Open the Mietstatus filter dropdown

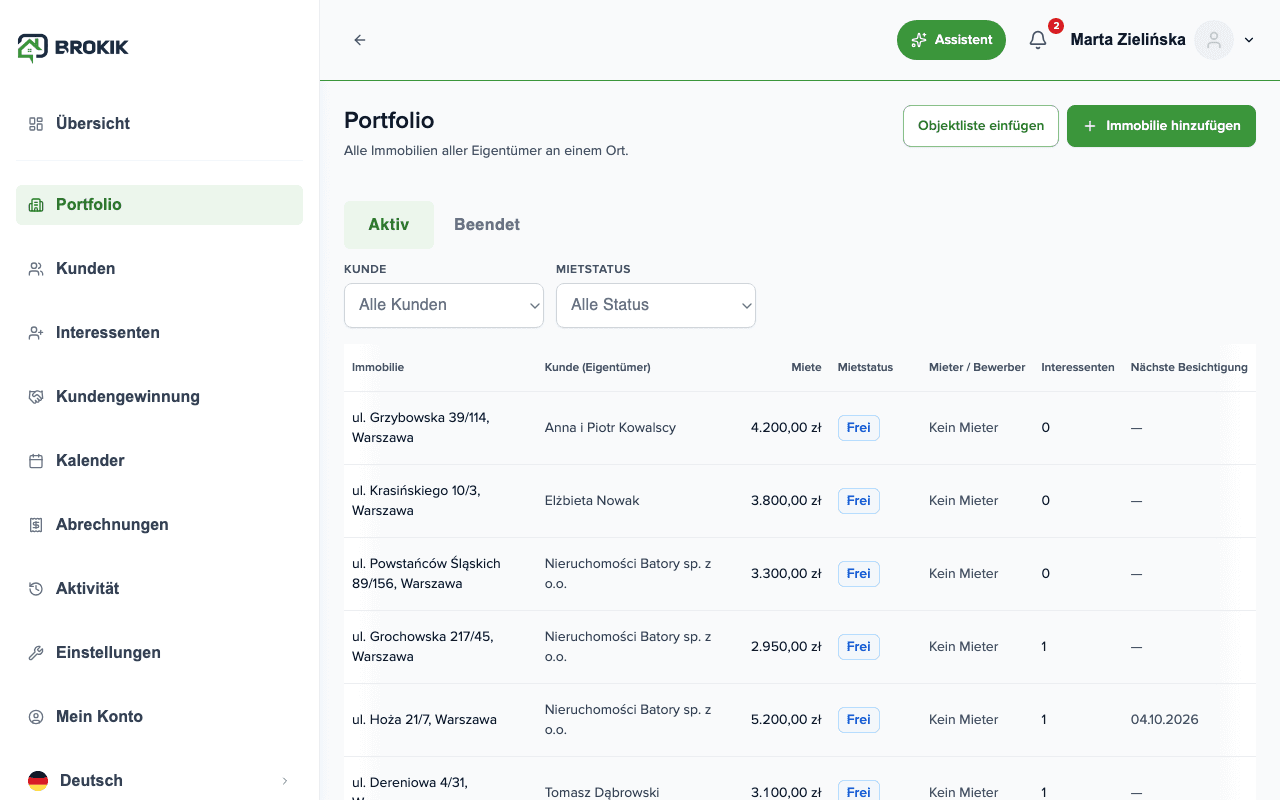point(656,305)
